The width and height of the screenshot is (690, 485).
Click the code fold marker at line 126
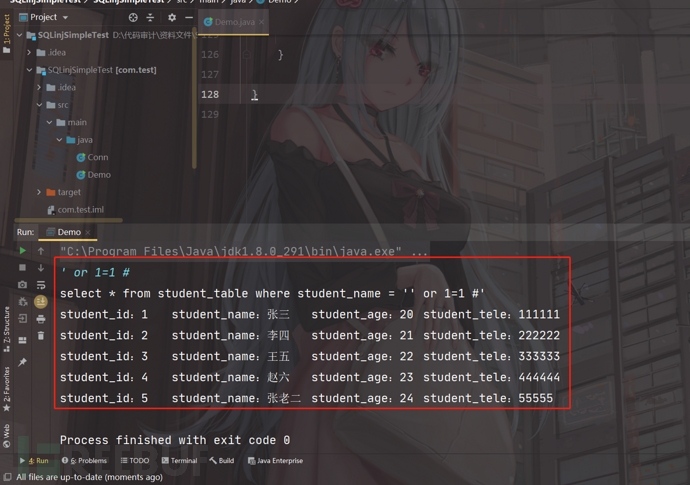[246, 54]
